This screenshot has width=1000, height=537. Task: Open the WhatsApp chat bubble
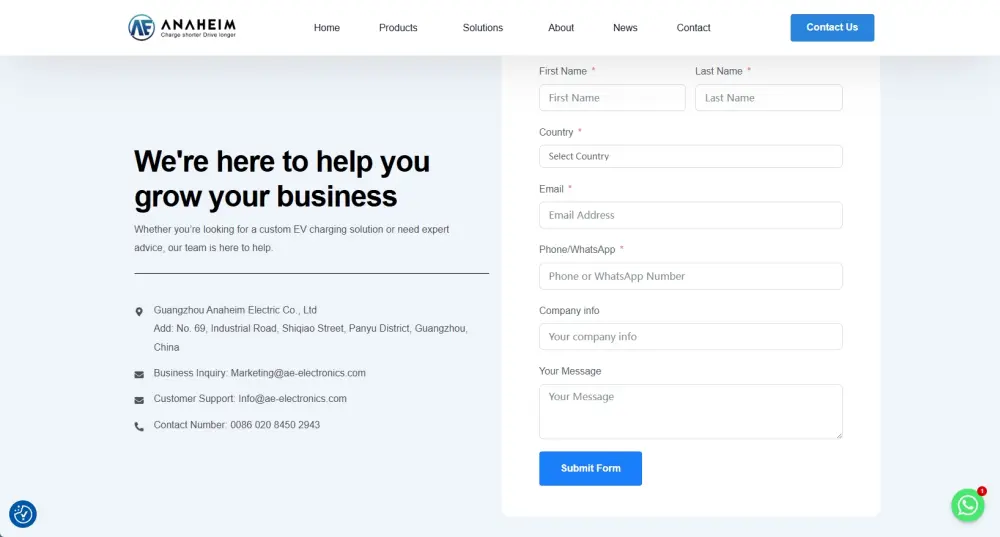point(967,505)
